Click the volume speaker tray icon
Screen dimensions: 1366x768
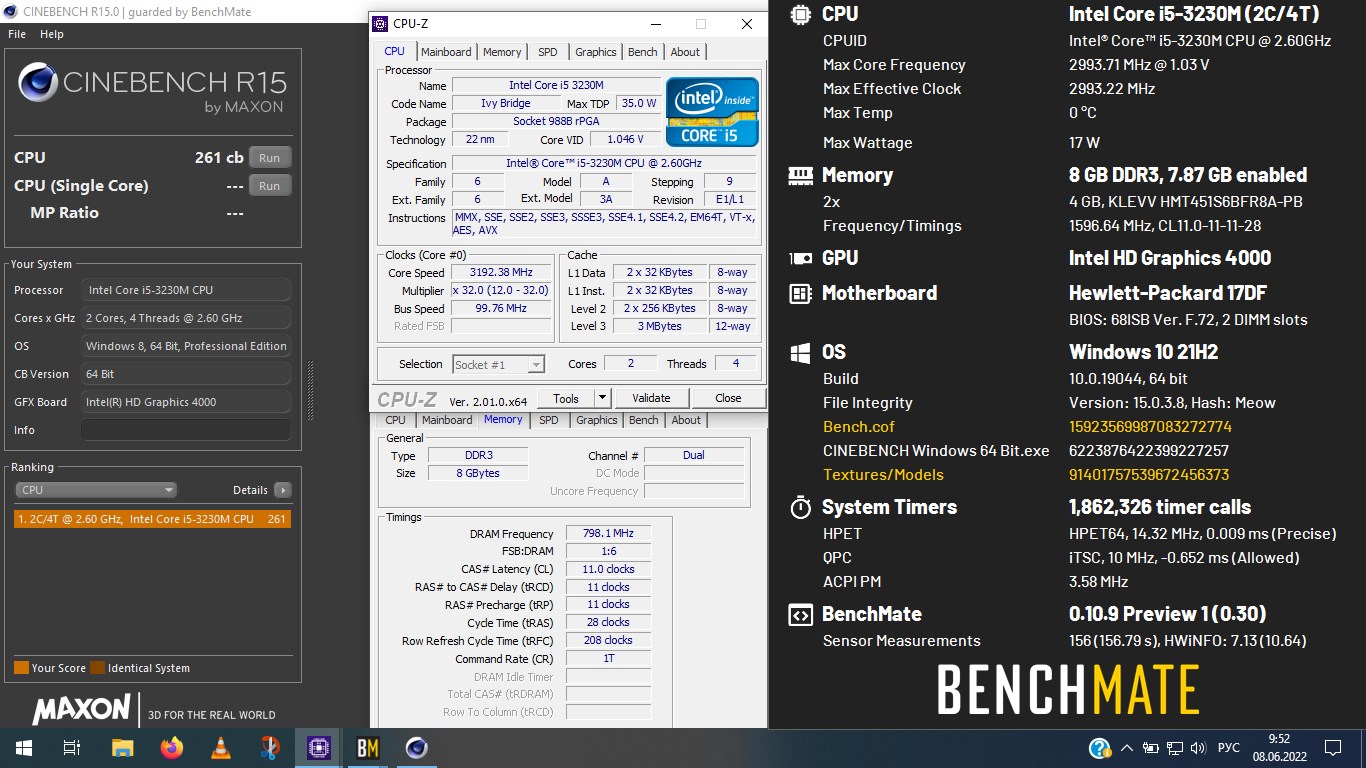(1198, 748)
